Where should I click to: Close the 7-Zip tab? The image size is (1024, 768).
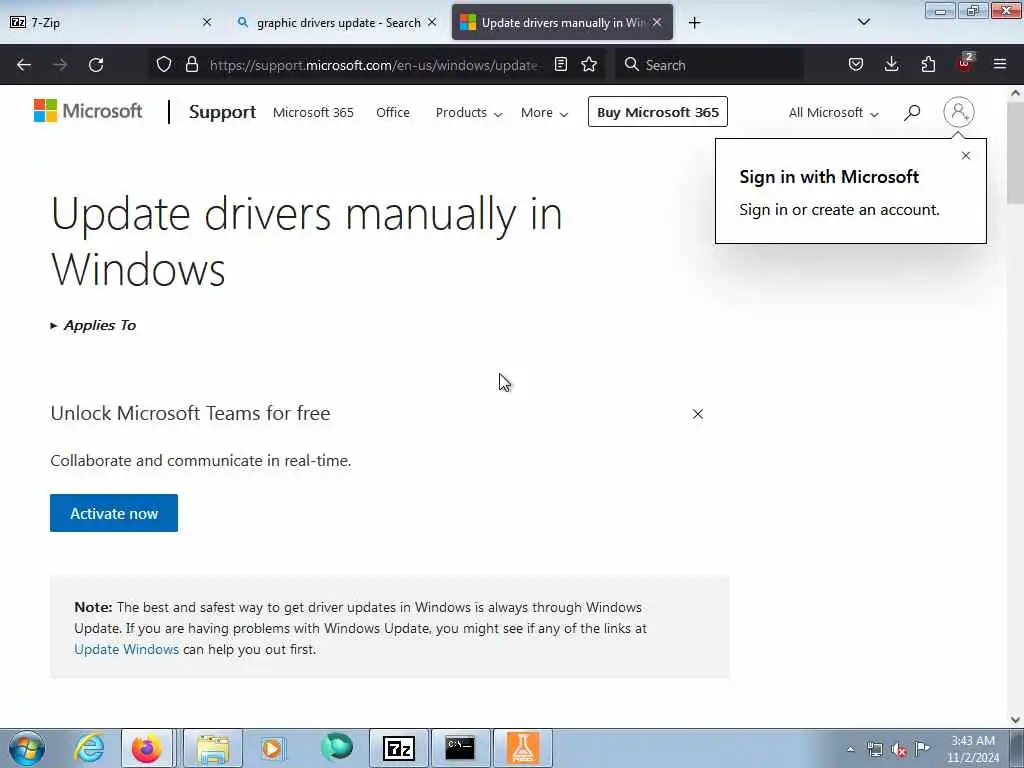coord(207,22)
